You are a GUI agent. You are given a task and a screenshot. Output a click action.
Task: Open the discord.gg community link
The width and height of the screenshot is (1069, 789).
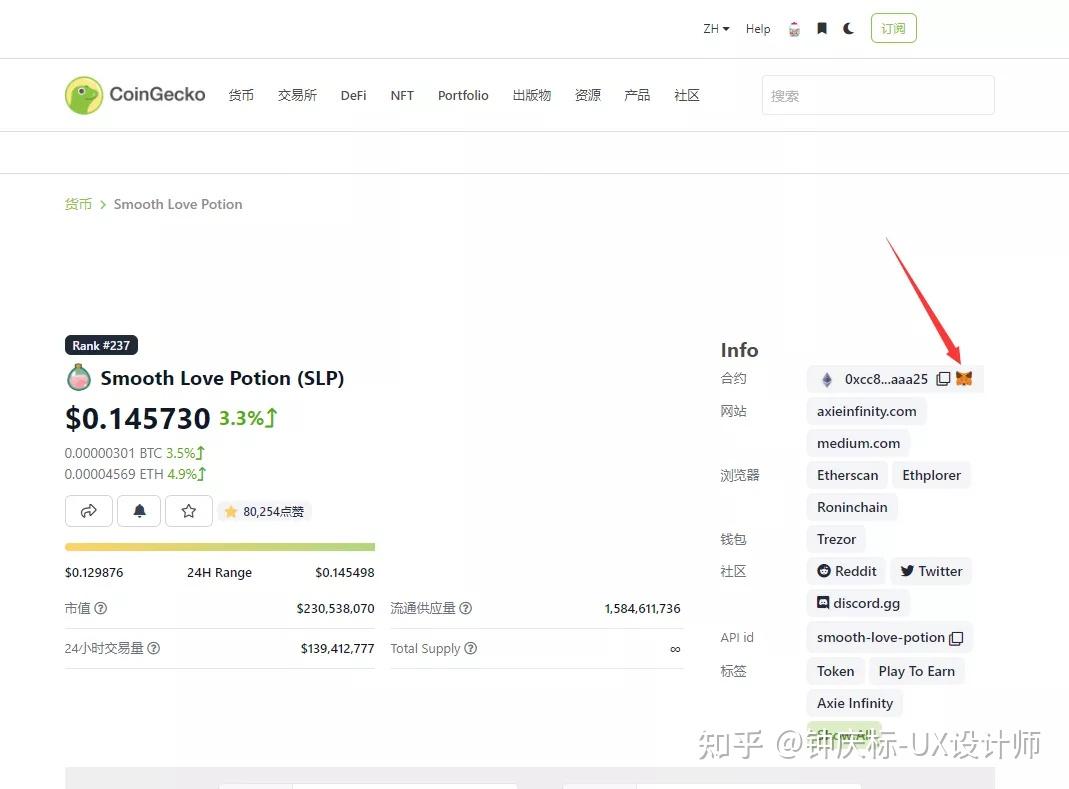(x=858, y=604)
